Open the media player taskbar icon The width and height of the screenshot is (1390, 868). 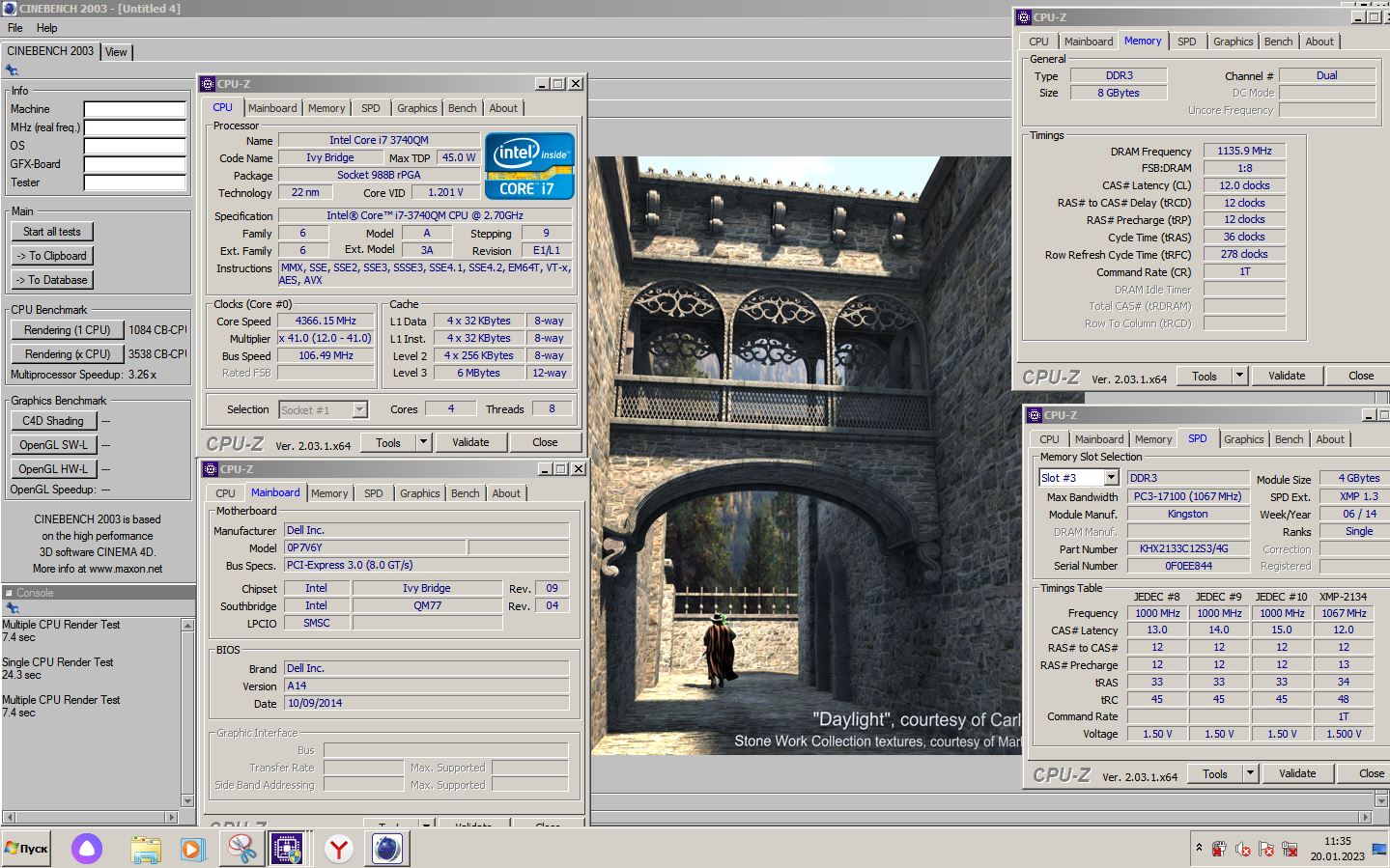[192, 849]
